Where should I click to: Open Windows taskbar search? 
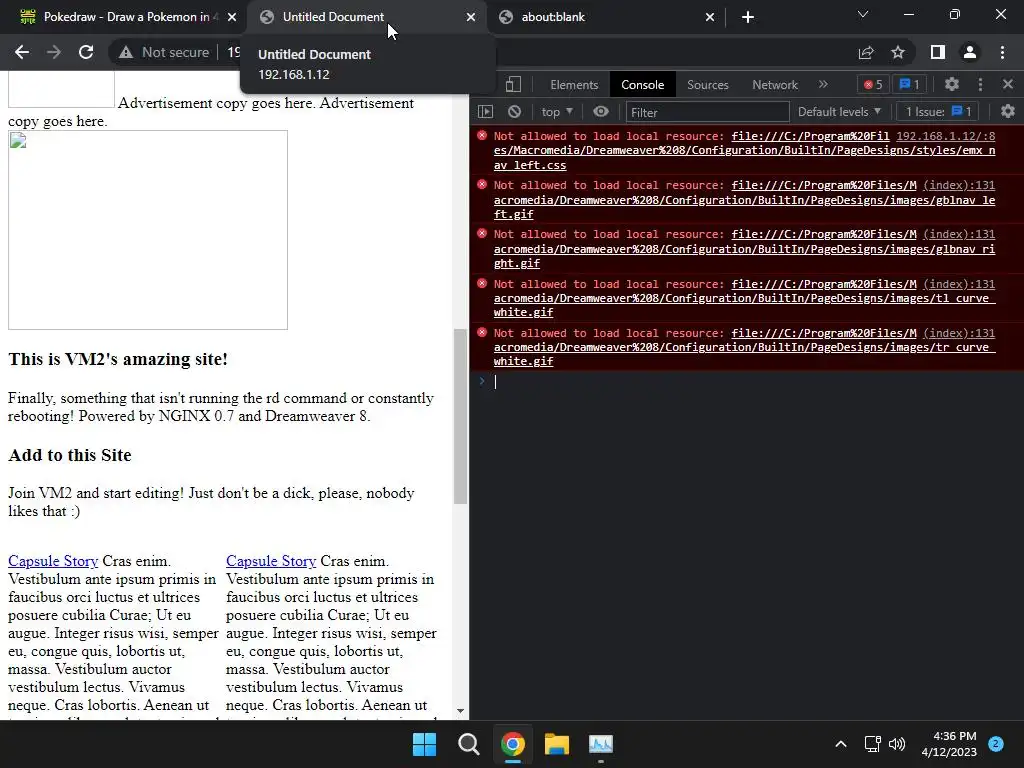coord(468,744)
